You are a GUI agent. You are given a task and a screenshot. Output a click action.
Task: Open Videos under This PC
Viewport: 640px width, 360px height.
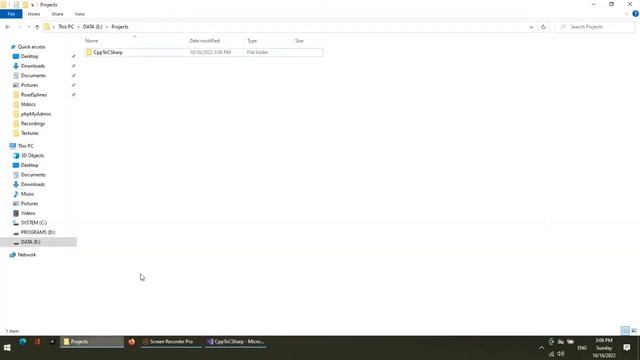pyautogui.click(x=28, y=213)
